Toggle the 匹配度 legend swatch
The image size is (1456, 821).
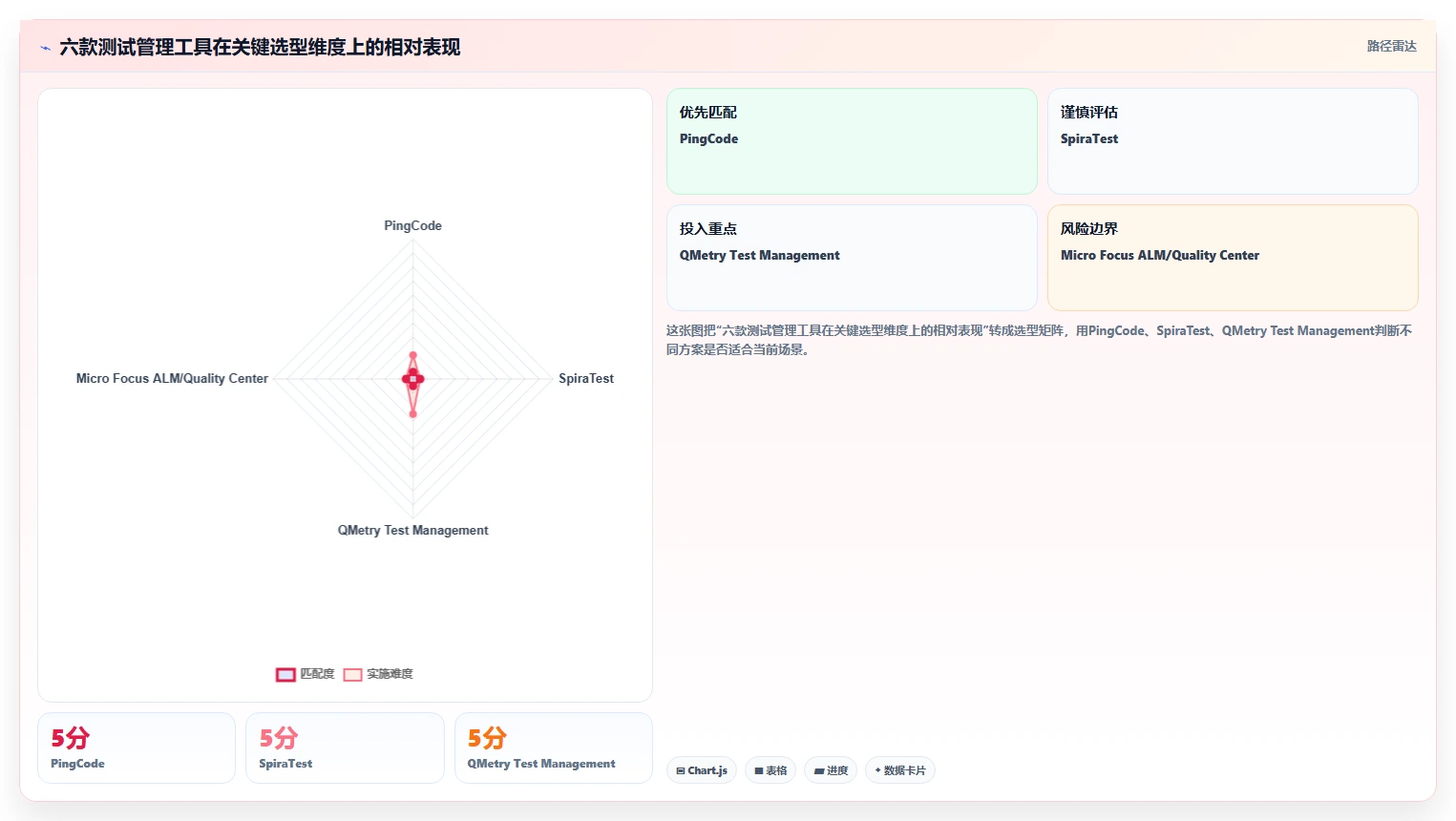(x=285, y=674)
